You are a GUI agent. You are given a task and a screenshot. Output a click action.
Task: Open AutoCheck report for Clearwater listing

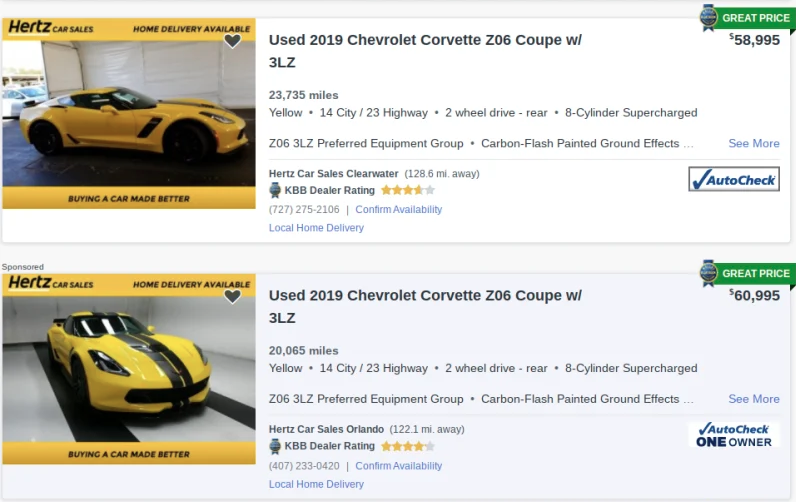tap(734, 180)
